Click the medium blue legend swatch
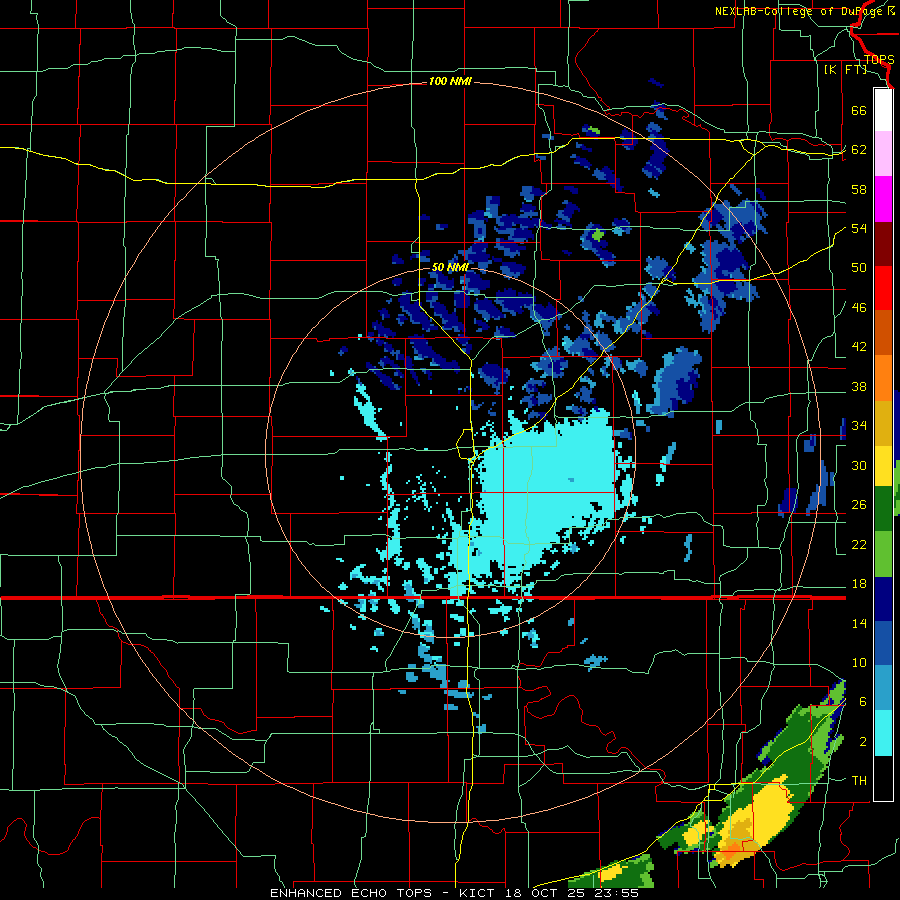This screenshot has height=900, width=900. [883, 643]
